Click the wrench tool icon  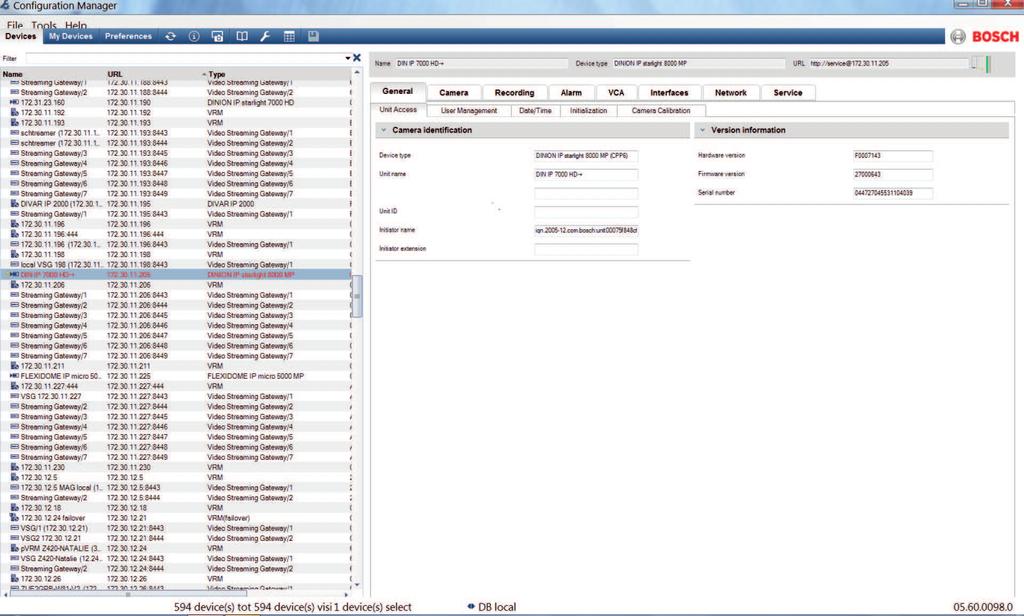pyautogui.click(x=265, y=37)
